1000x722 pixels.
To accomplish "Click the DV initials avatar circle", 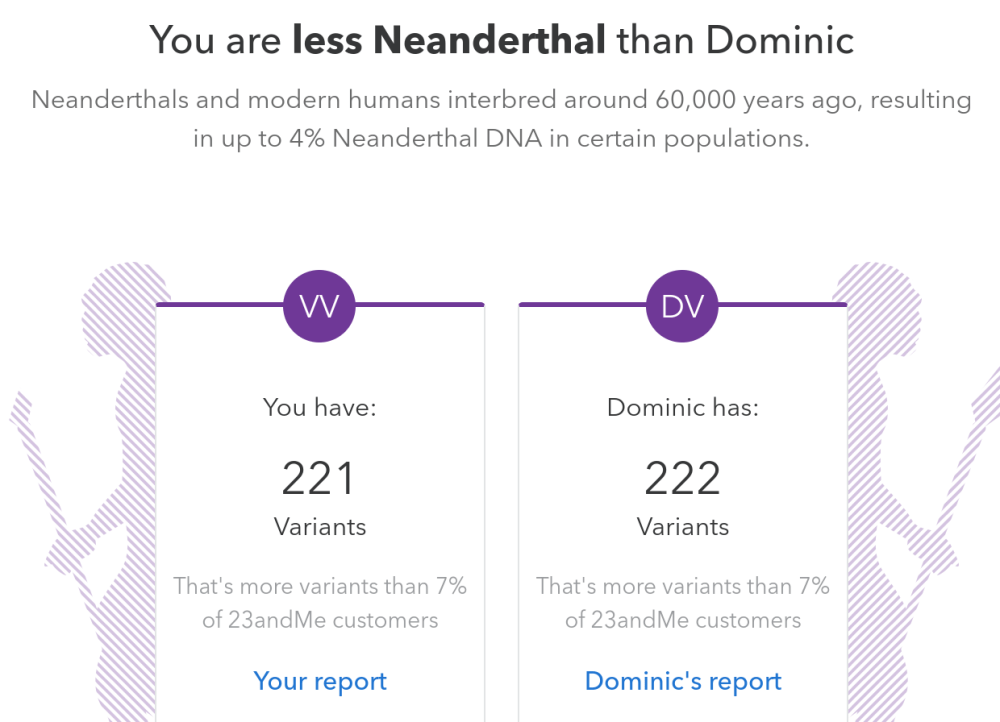I will tap(683, 306).
